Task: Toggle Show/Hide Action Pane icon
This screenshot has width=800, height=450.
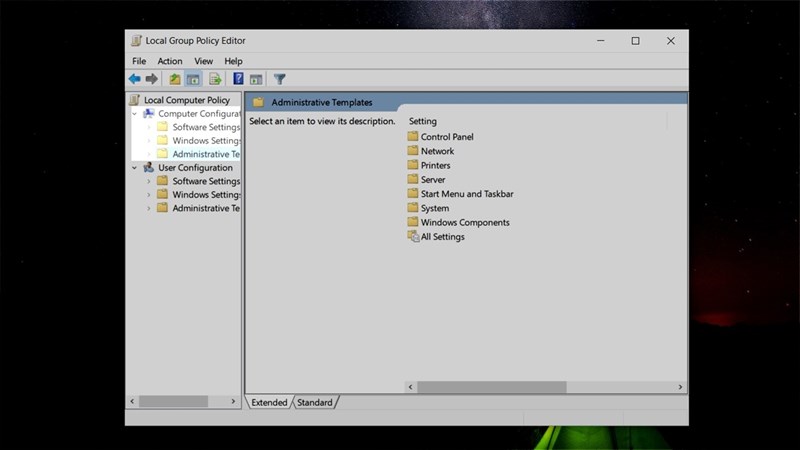Action: tap(256, 79)
